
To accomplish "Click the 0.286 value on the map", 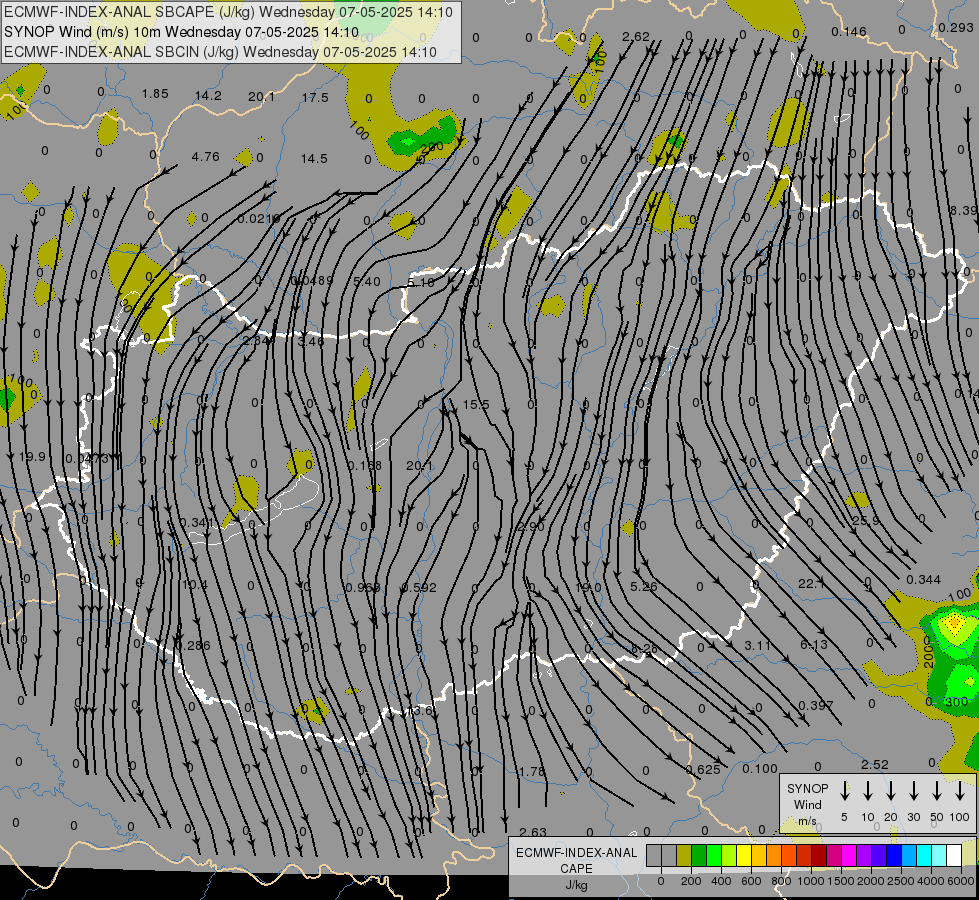I will pos(193,645).
